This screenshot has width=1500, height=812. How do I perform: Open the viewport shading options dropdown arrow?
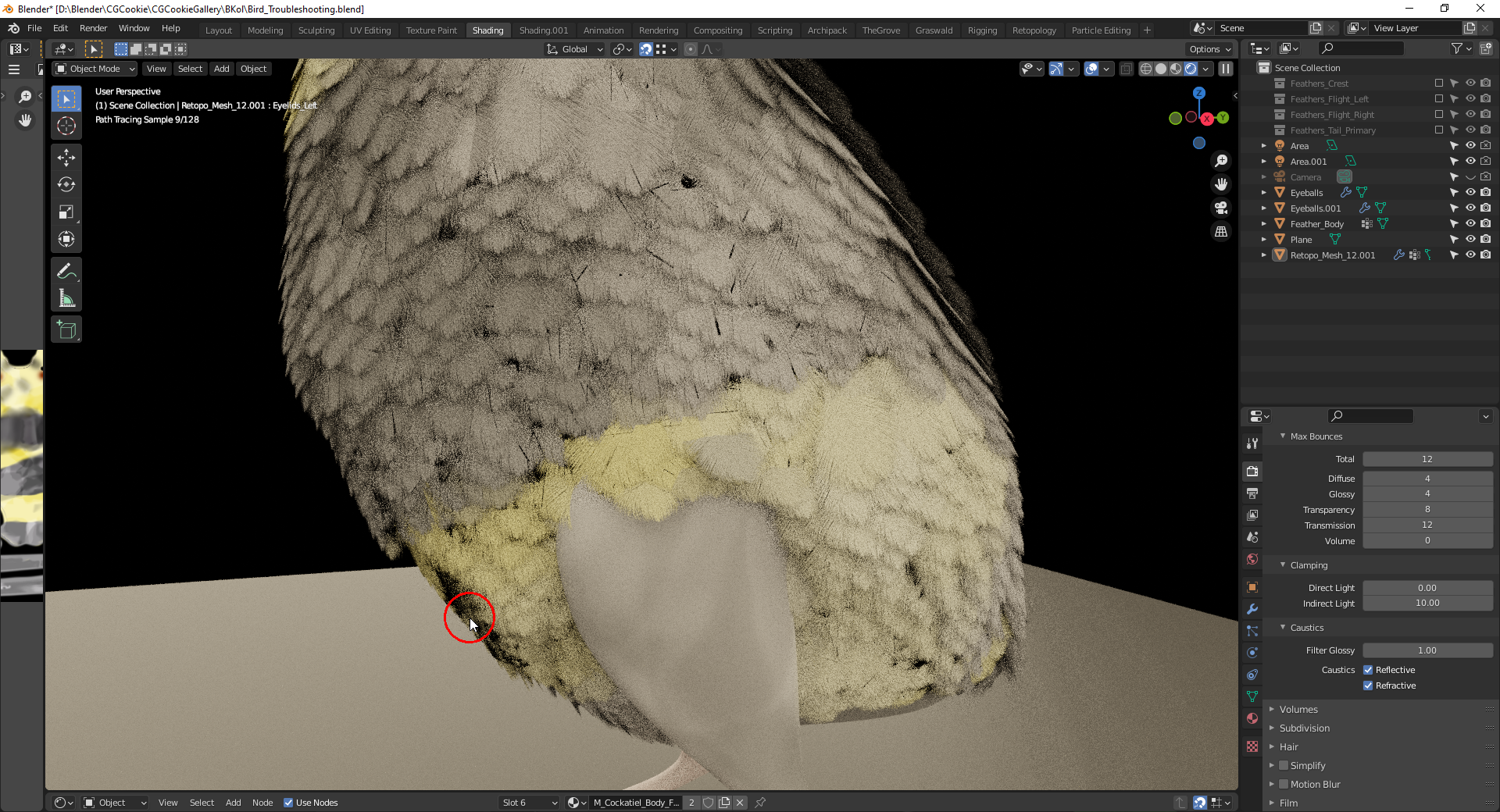pyautogui.click(x=1206, y=69)
